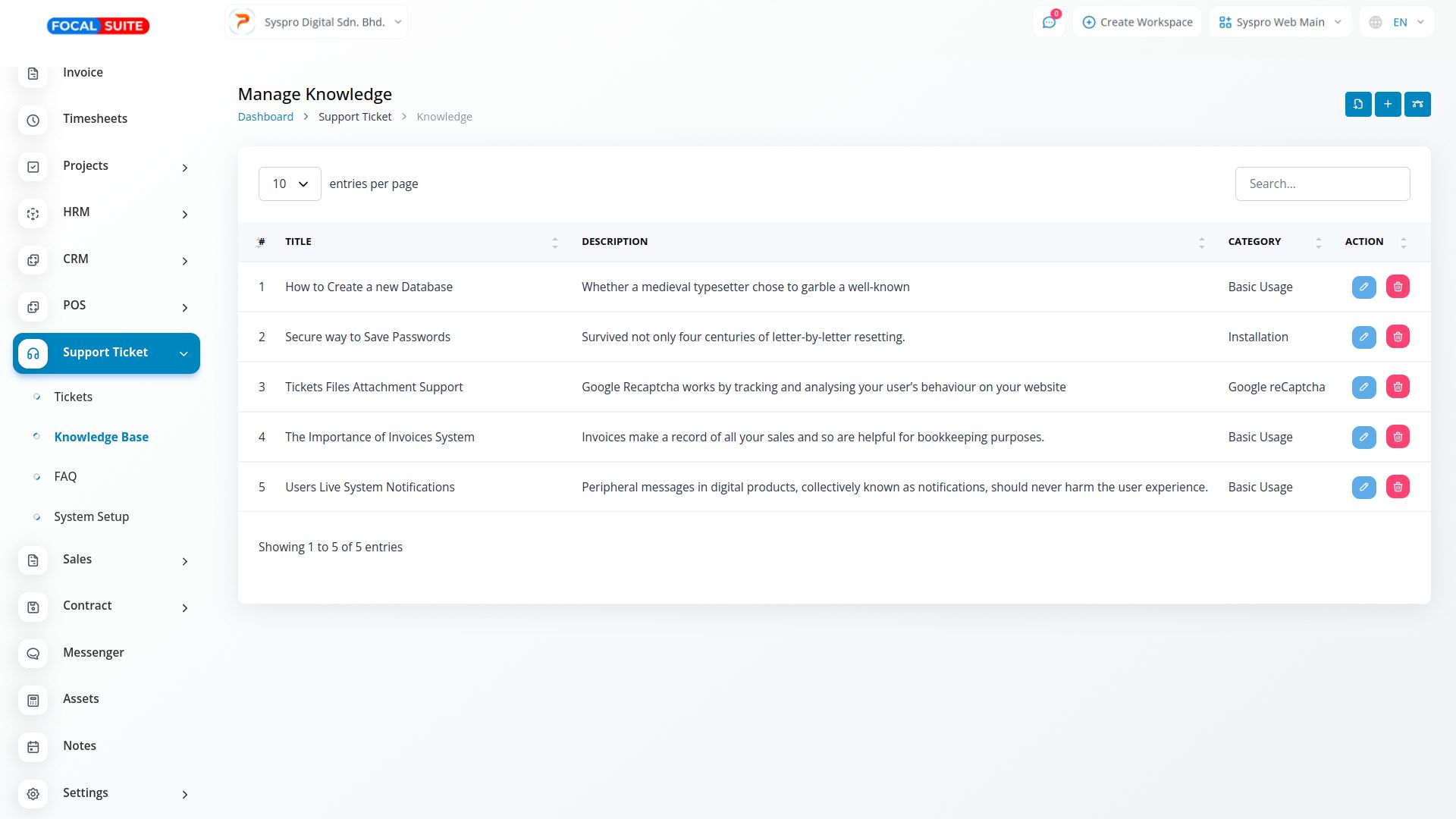Delete 'Users Live System Notifications' row

[x=1397, y=487]
